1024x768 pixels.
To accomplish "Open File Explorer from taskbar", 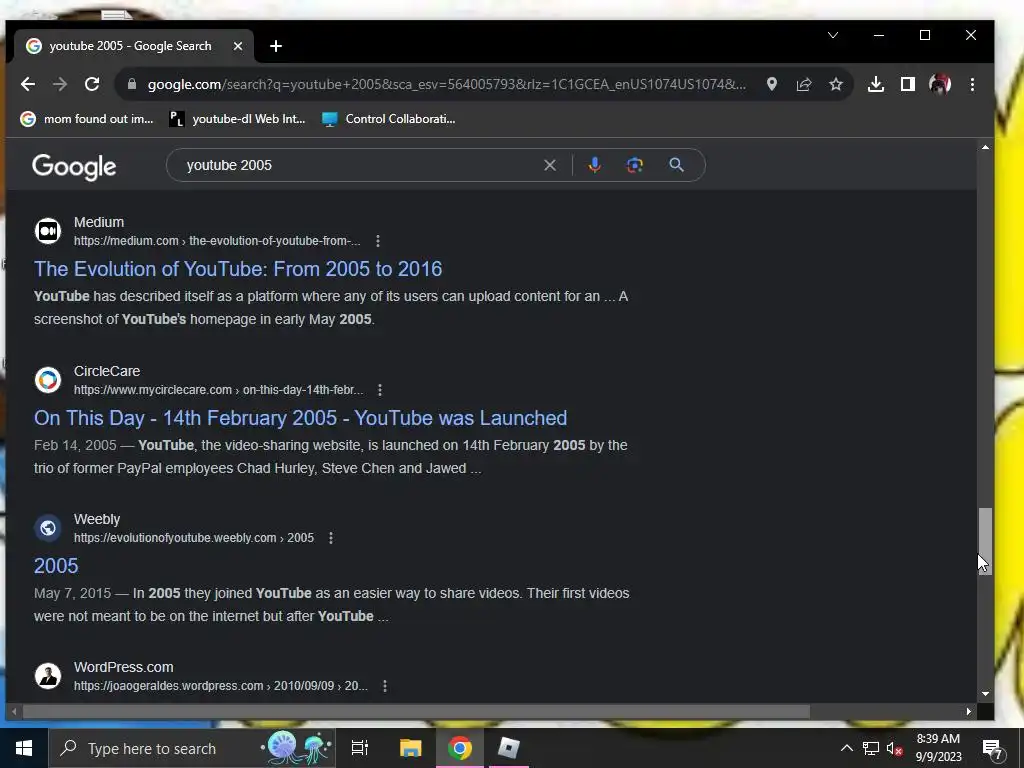I will 411,748.
